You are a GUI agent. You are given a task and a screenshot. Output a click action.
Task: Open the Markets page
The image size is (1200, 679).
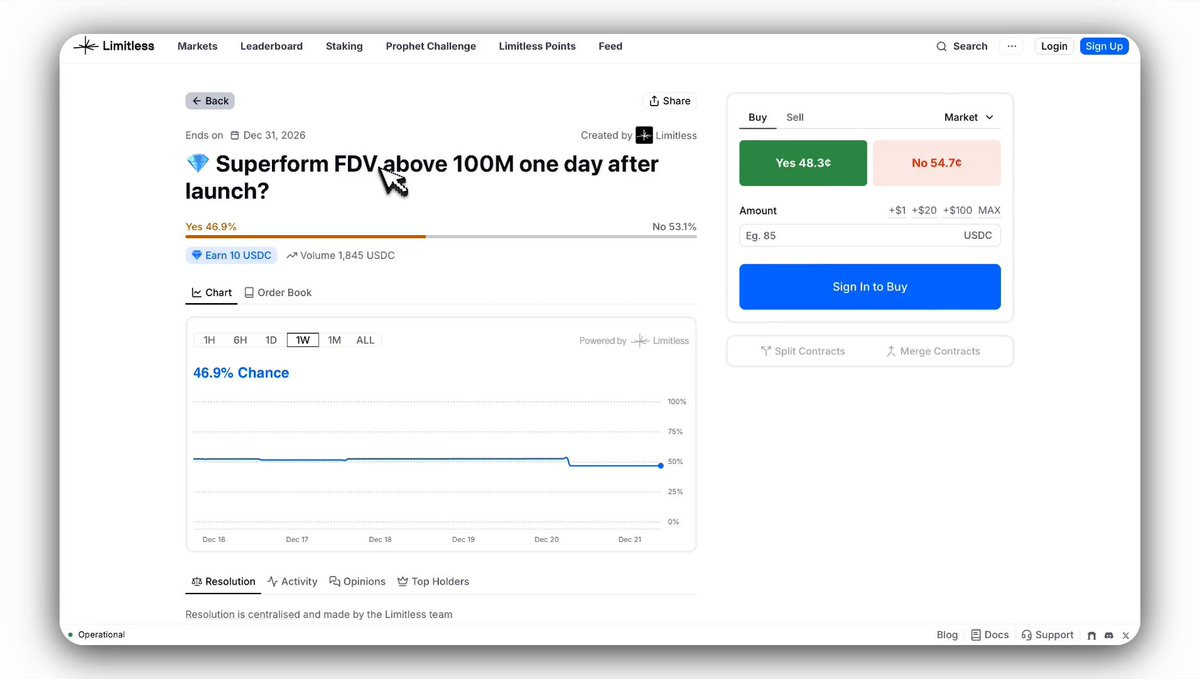coord(197,46)
